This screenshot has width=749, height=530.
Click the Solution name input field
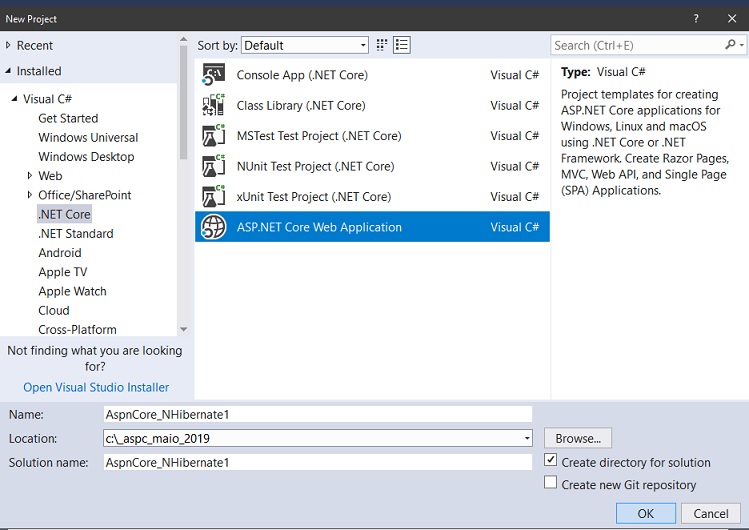coord(318,462)
